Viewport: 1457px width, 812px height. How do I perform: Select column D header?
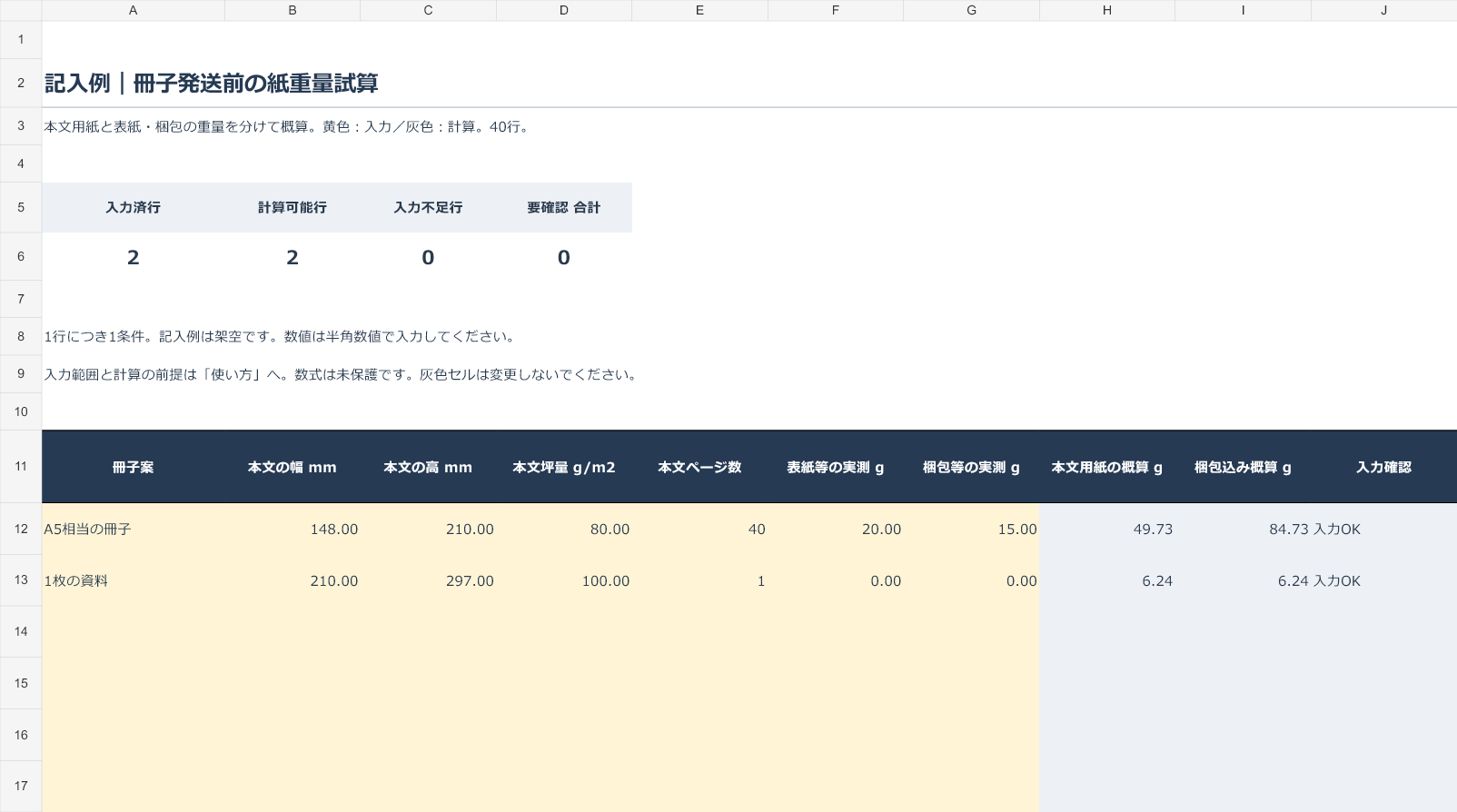click(x=564, y=10)
